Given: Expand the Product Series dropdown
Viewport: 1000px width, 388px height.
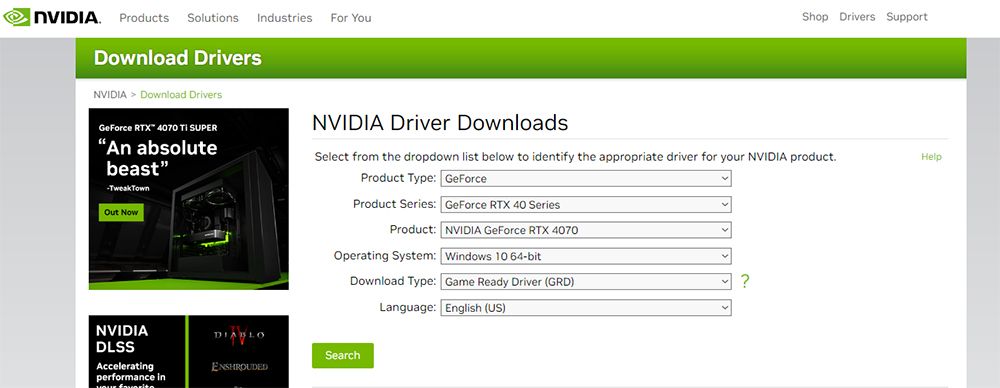Looking at the screenshot, I should point(585,205).
